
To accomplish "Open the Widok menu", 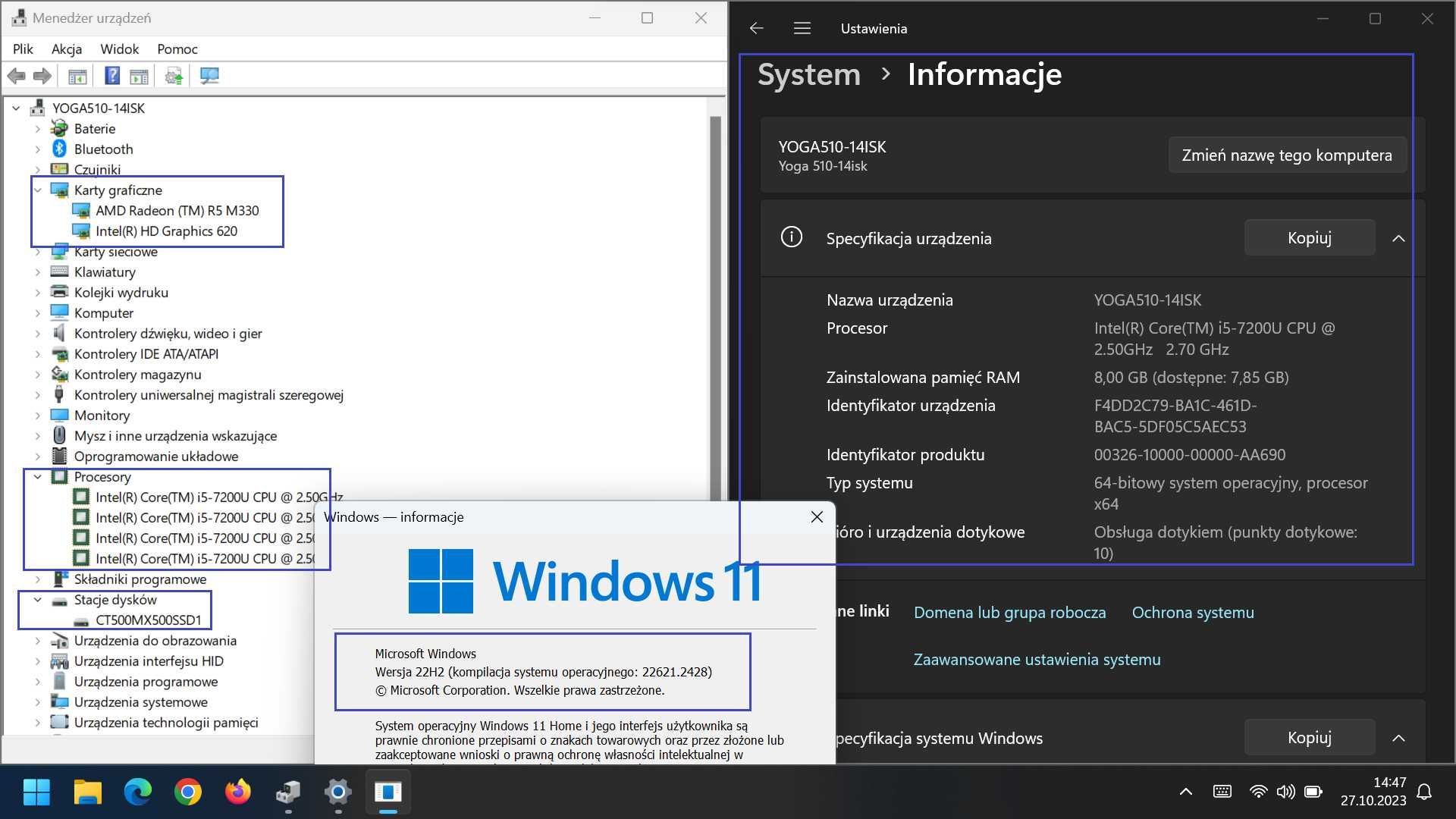I will click(119, 49).
